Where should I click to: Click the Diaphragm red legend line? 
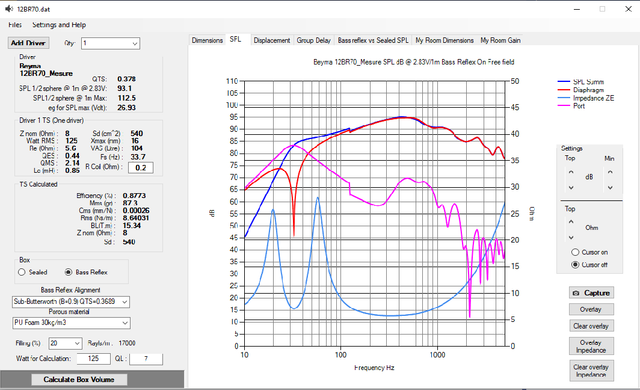click(x=563, y=90)
